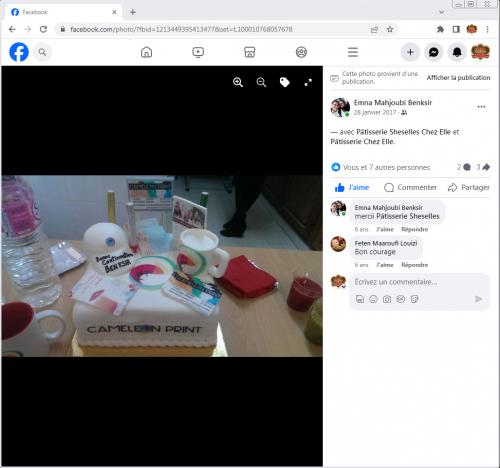Toggle the J'aime like button
Screen dimensions: 500x468
pos(352,187)
